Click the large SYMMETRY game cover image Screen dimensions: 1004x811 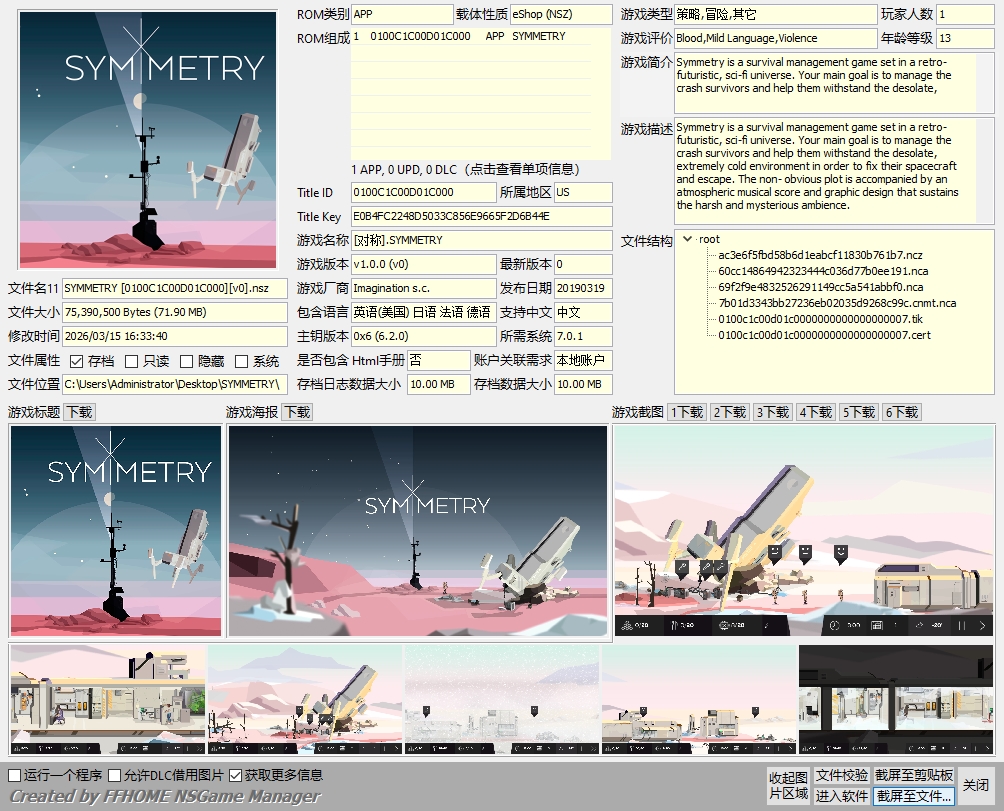[148, 140]
